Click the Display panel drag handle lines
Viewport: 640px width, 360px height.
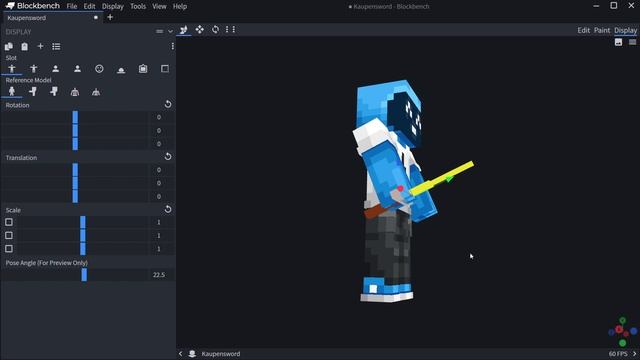(159, 31)
